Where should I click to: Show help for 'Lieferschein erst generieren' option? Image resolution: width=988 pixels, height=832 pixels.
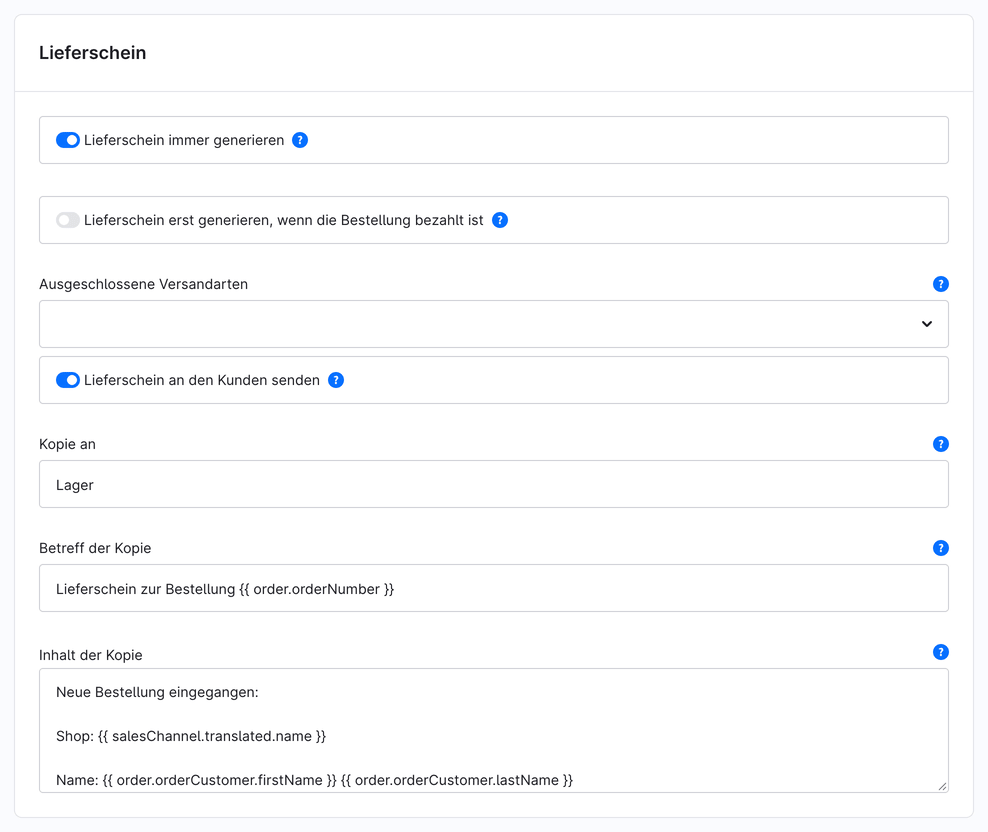500,220
